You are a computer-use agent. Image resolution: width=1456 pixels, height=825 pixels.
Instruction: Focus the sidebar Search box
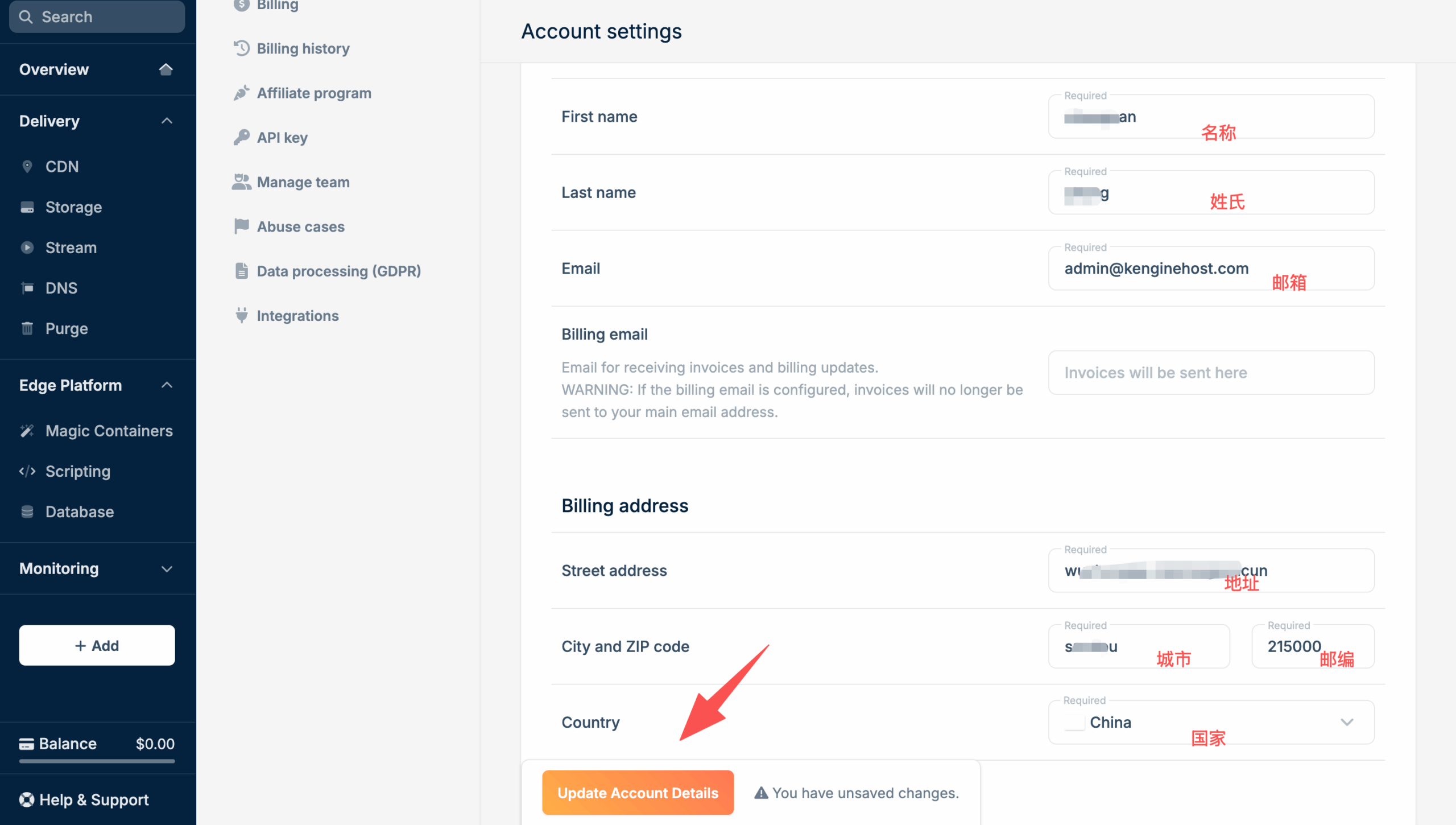[x=97, y=16]
